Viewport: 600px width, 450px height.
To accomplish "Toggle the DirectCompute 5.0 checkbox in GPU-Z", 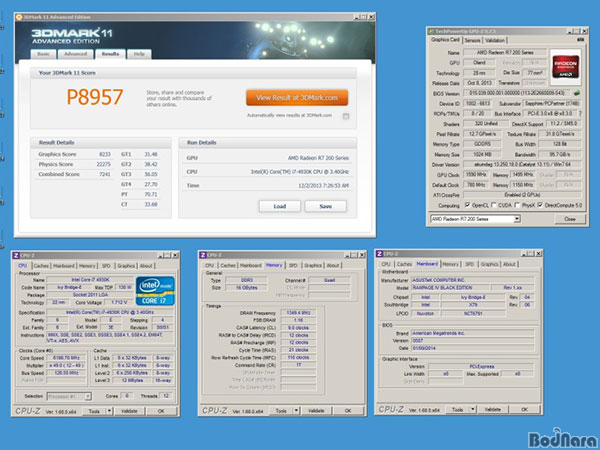I will [x=540, y=205].
